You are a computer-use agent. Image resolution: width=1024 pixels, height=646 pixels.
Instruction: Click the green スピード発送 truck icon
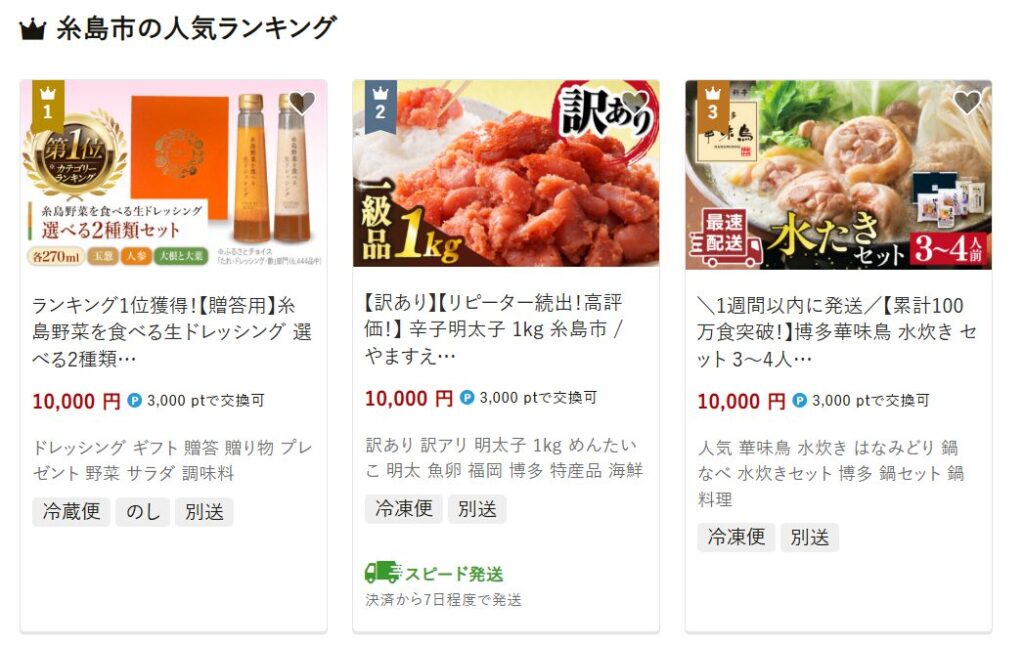point(383,573)
